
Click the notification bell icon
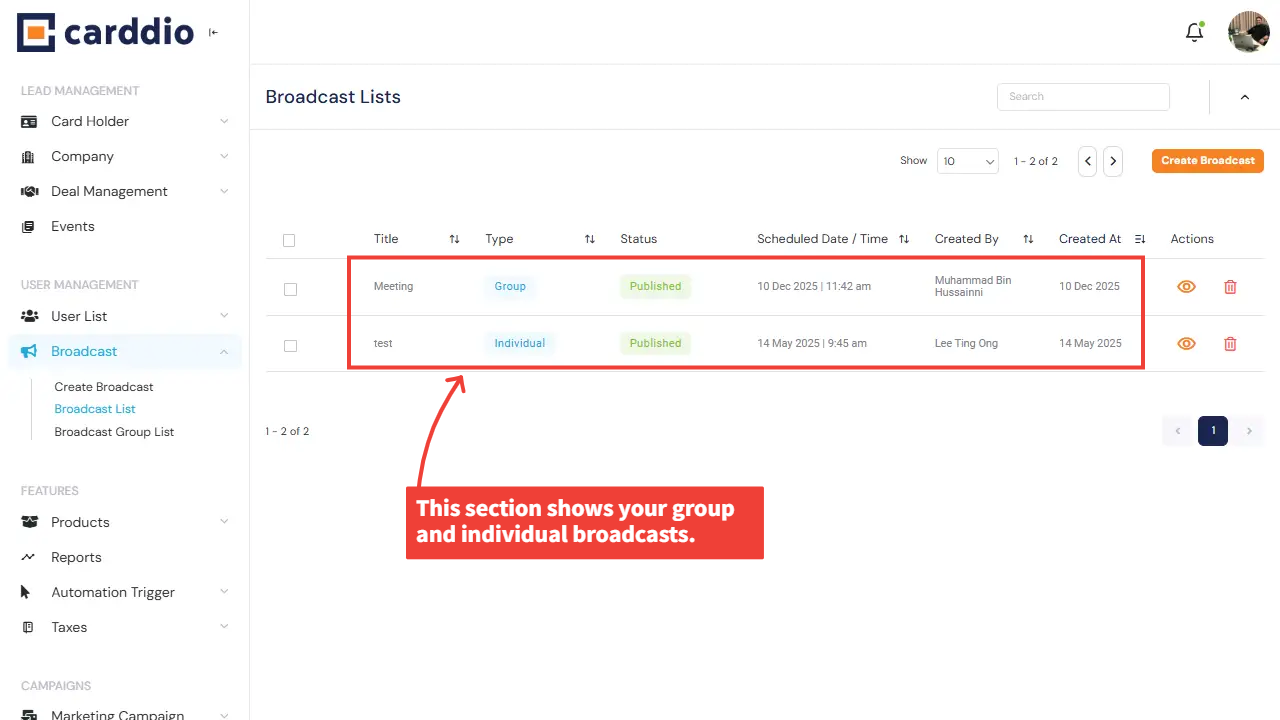(1194, 32)
